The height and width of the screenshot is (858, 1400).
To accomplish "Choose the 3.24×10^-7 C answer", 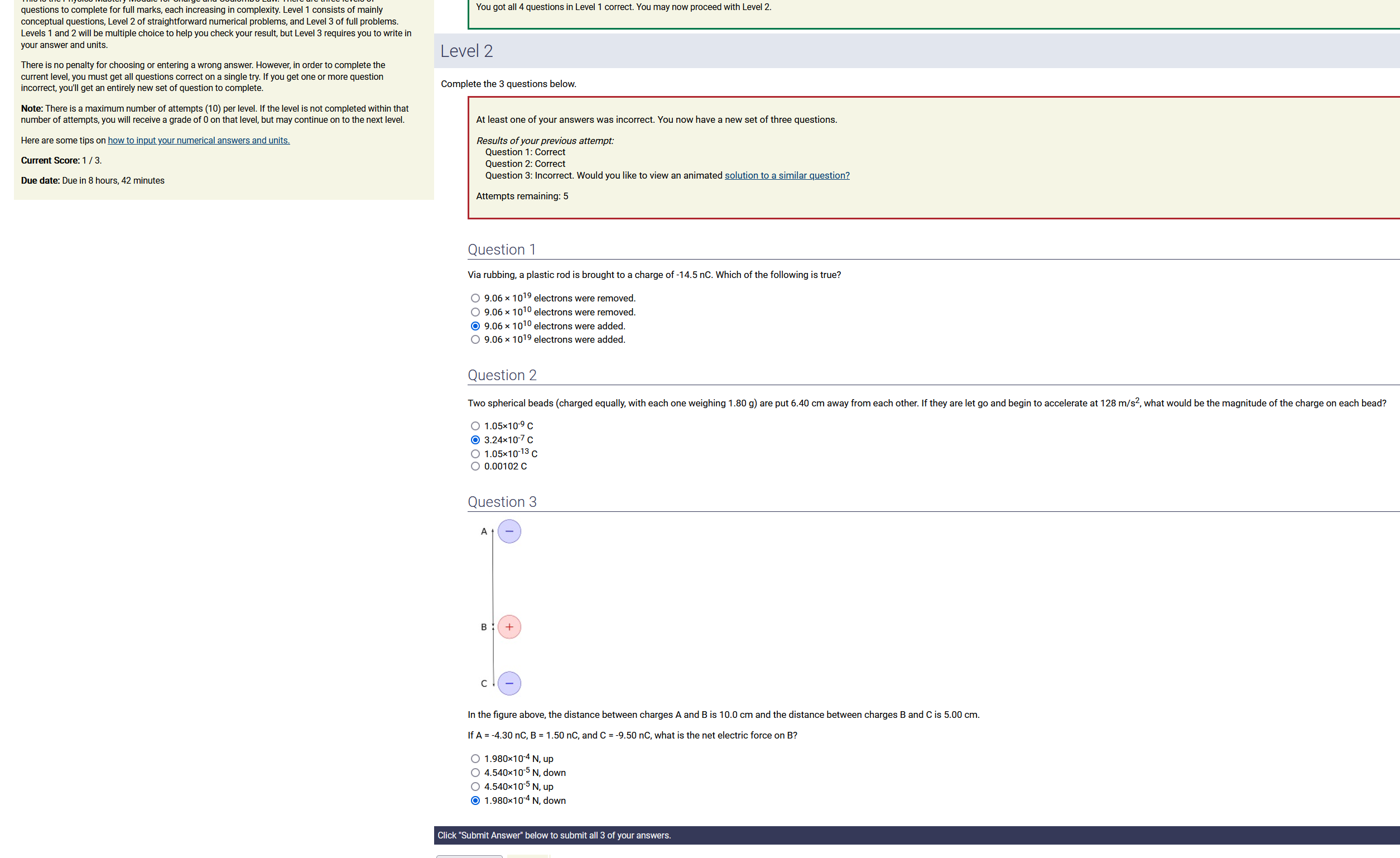I will click(x=475, y=439).
